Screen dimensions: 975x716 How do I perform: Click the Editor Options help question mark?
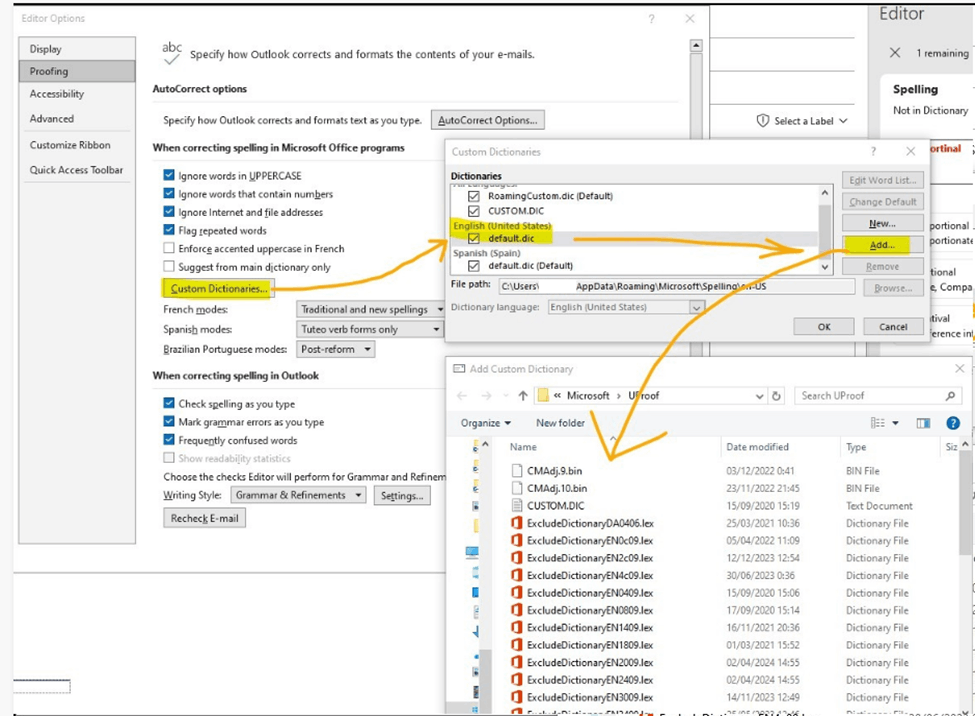tap(651, 19)
